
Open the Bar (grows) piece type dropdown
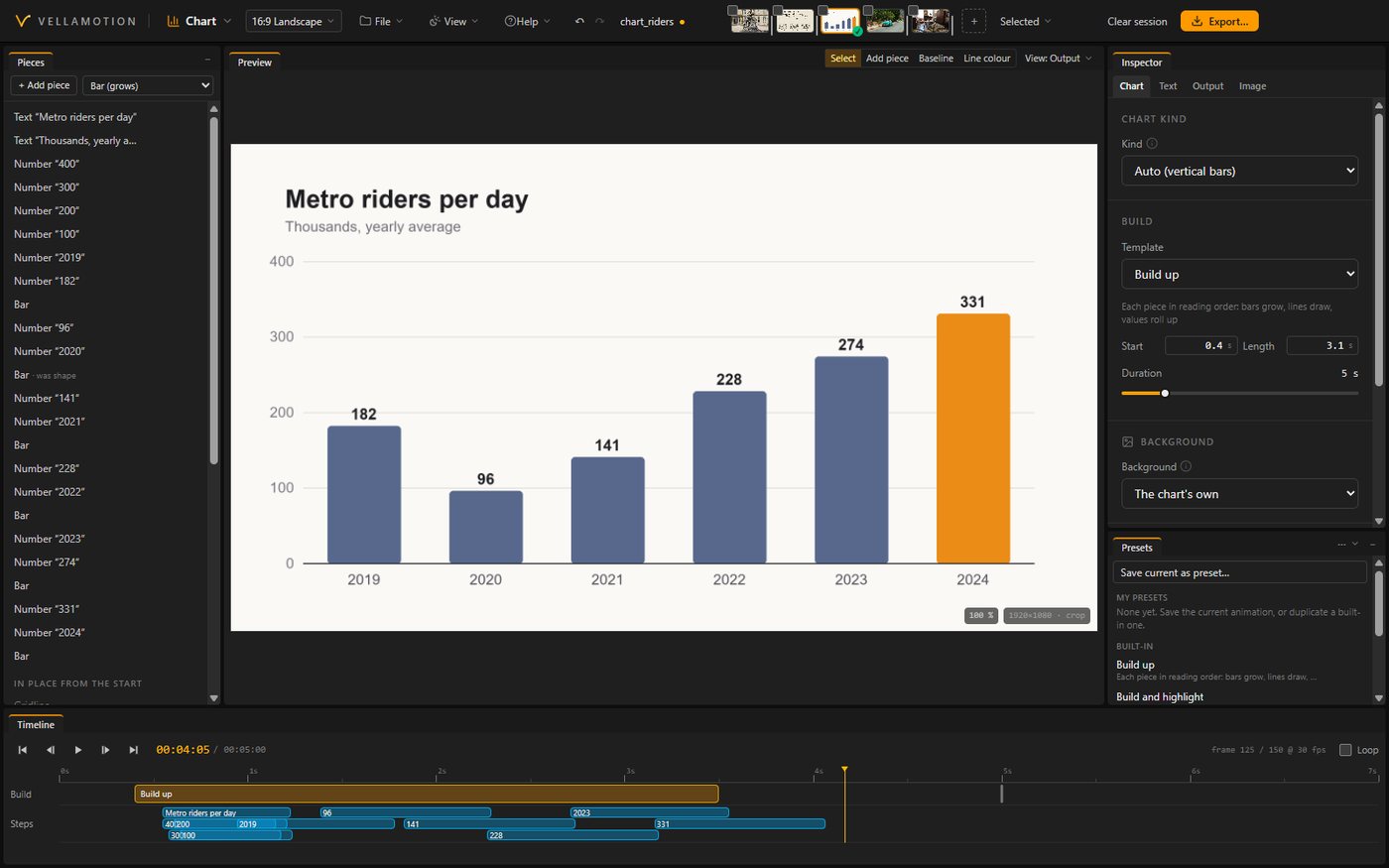(x=148, y=85)
